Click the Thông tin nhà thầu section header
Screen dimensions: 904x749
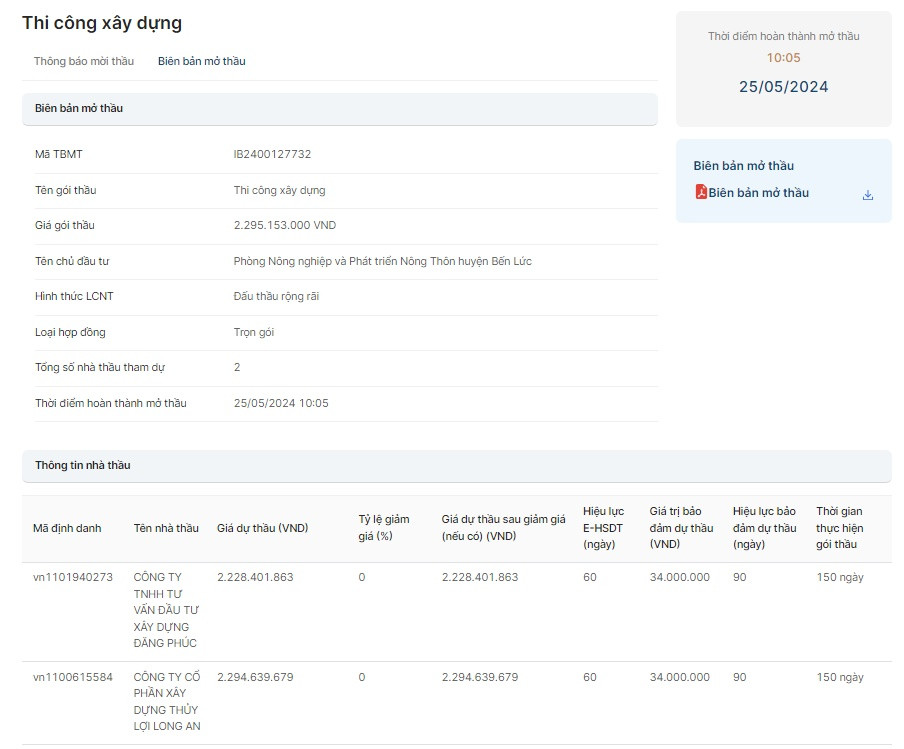click(x=82, y=465)
